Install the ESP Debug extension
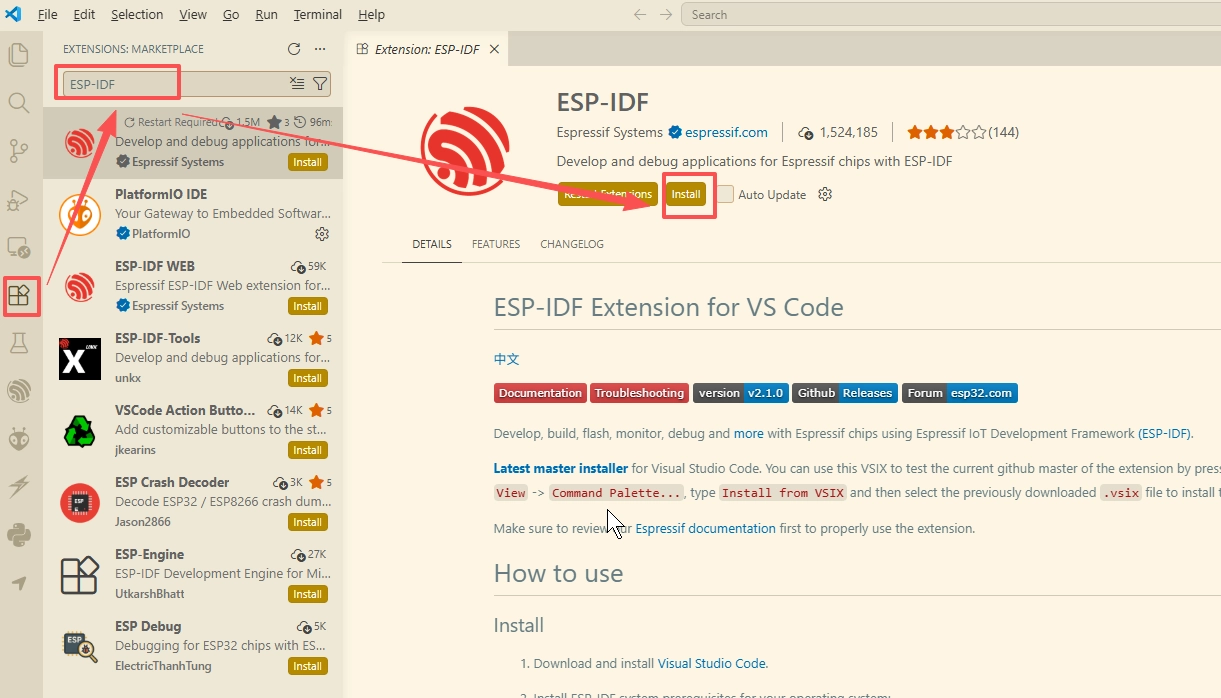 click(307, 666)
